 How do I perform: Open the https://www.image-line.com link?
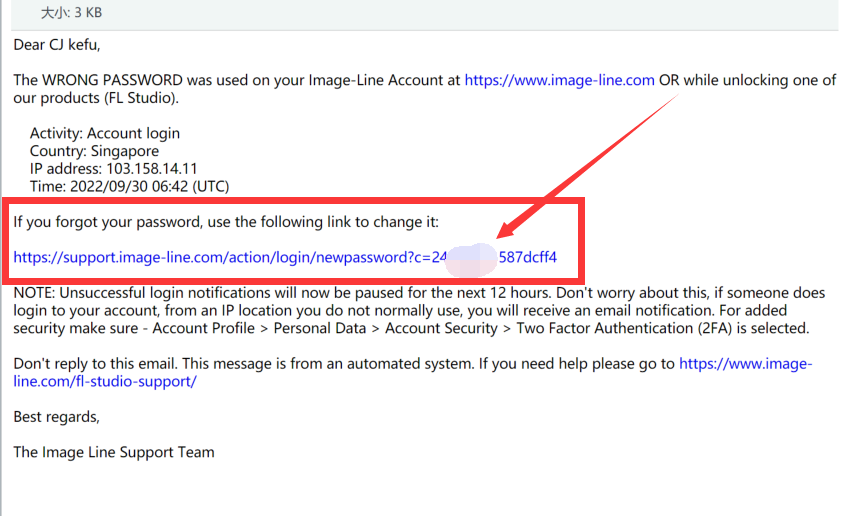pos(559,80)
